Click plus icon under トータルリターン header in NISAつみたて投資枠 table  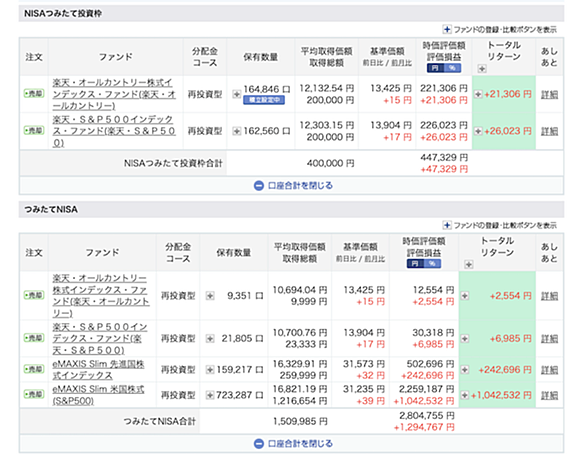click(482, 69)
